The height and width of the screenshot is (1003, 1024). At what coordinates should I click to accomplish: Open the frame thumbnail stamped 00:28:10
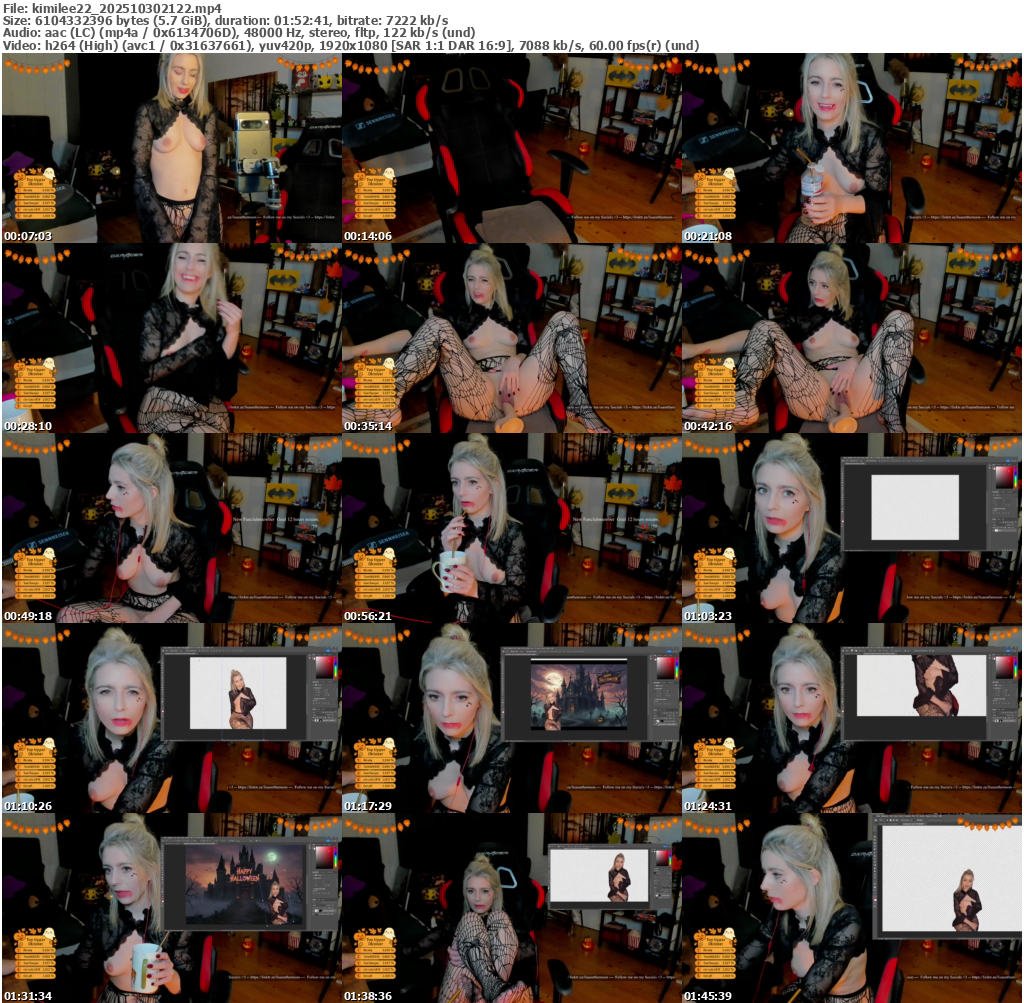[172, 338]
